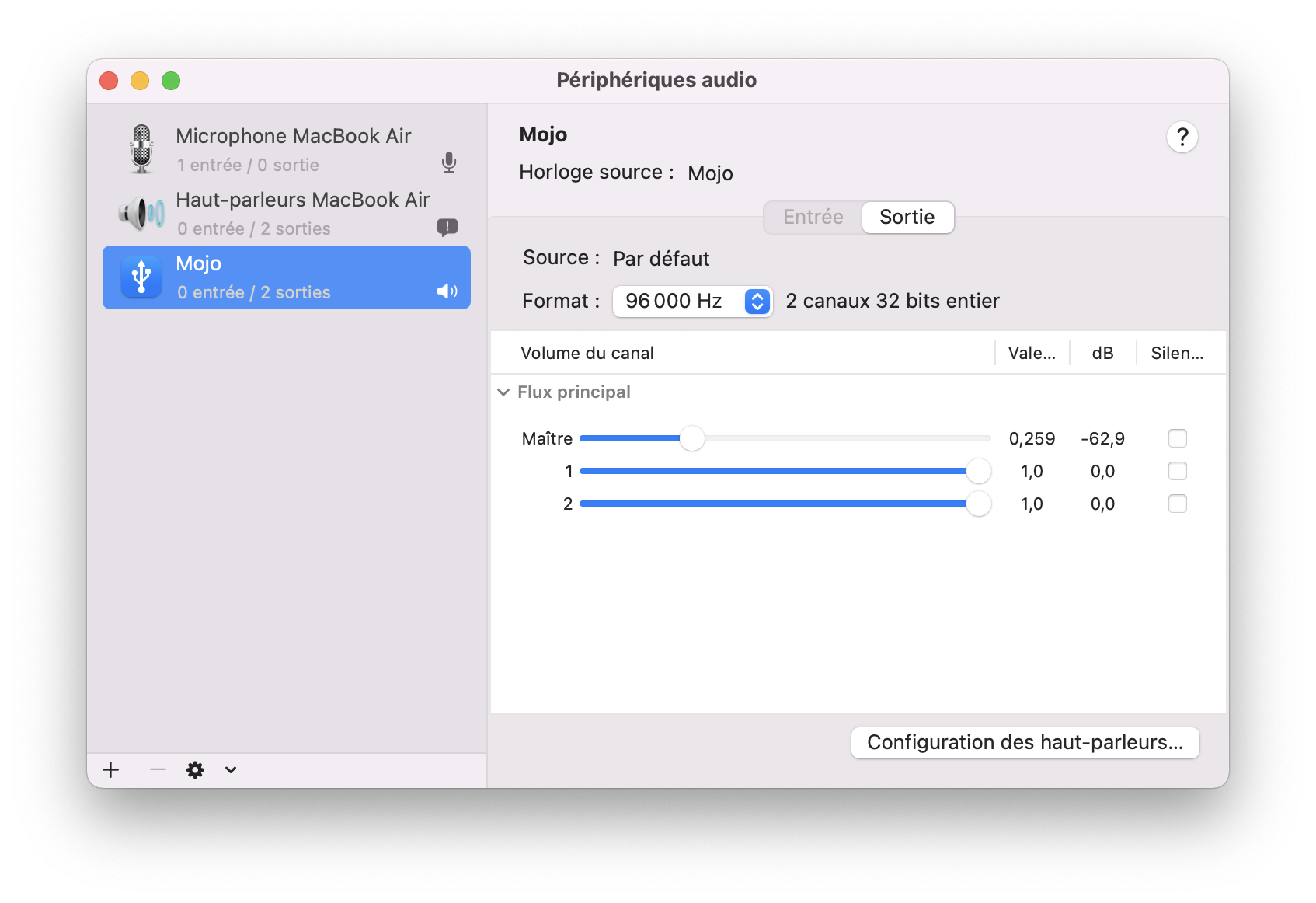The image size is (1316, 903).
Task: Click the text '2 canaux 32 bits entier'
Action: 893,302
